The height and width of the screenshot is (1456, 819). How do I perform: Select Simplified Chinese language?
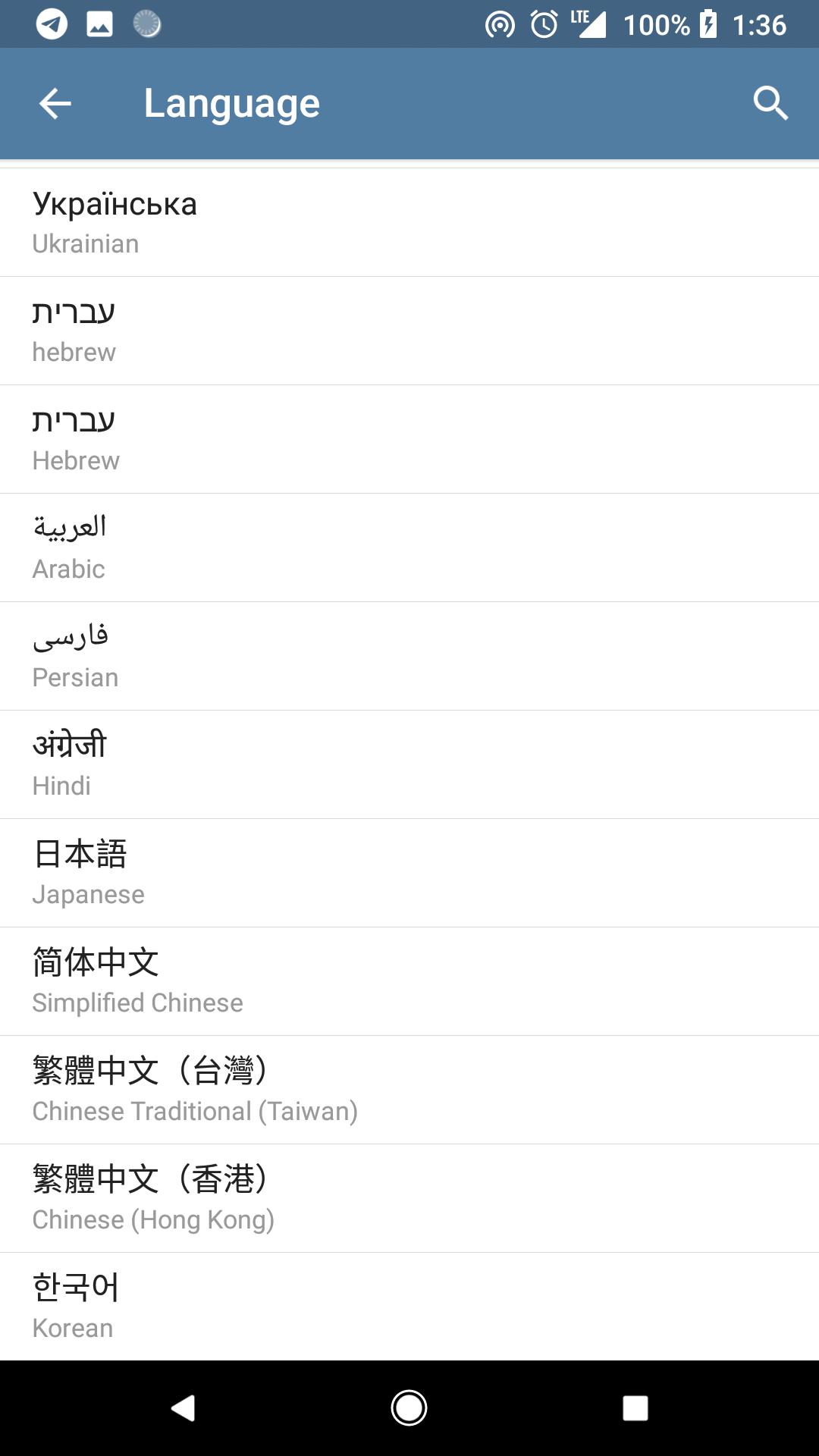click(x=409, y=982)
